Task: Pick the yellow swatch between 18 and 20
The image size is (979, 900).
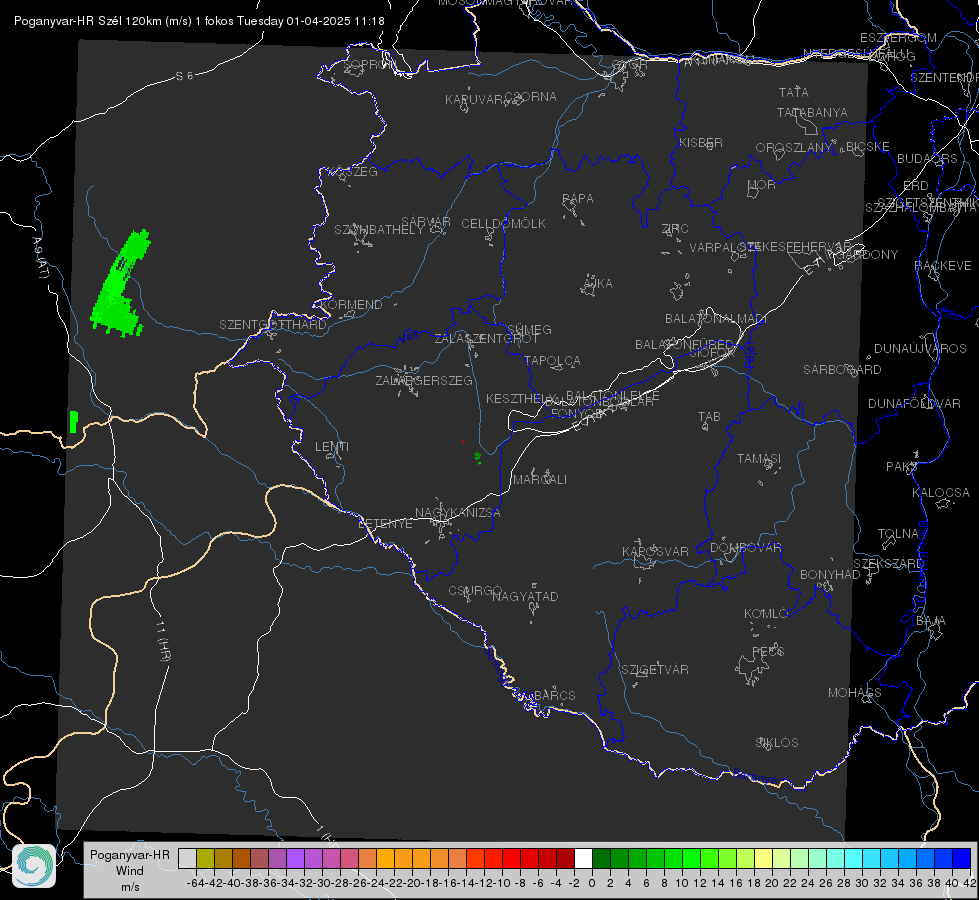Action: coord(763,858)
